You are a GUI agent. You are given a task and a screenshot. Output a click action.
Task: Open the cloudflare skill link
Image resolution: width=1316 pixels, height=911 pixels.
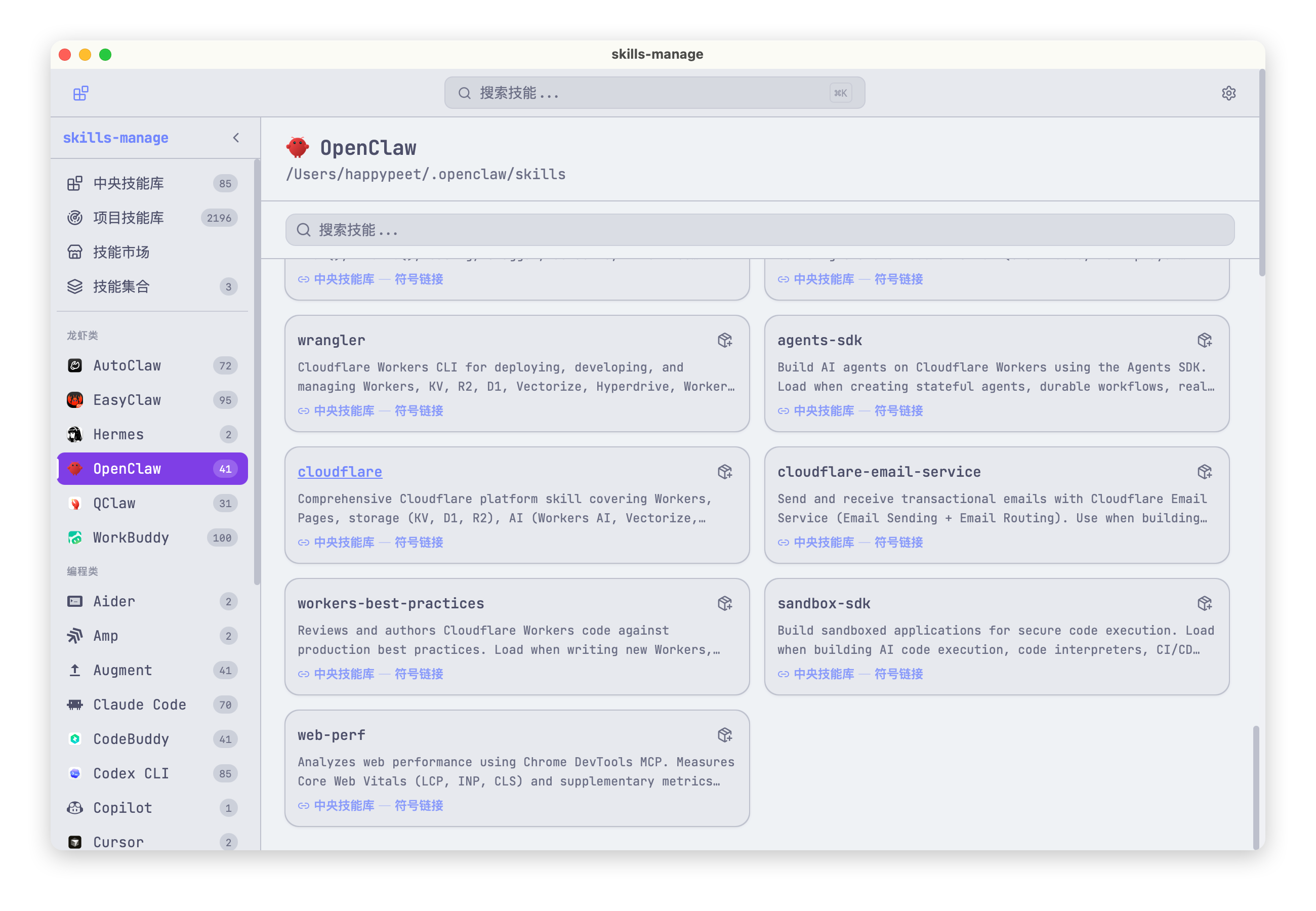pyautogui.click(x=340, y=472)
